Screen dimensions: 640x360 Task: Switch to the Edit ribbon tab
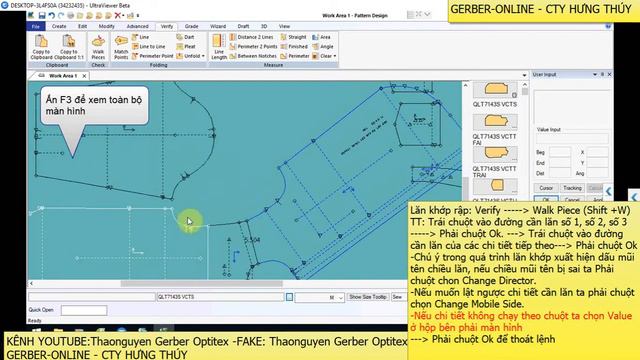pyautogui.click(x=82, y=26)
